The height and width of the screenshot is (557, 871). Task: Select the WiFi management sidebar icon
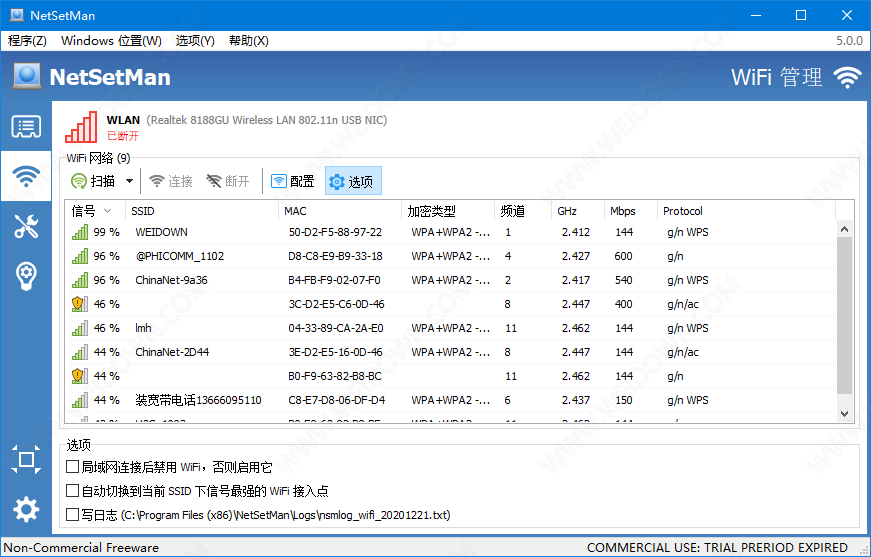tap(26, 176)
